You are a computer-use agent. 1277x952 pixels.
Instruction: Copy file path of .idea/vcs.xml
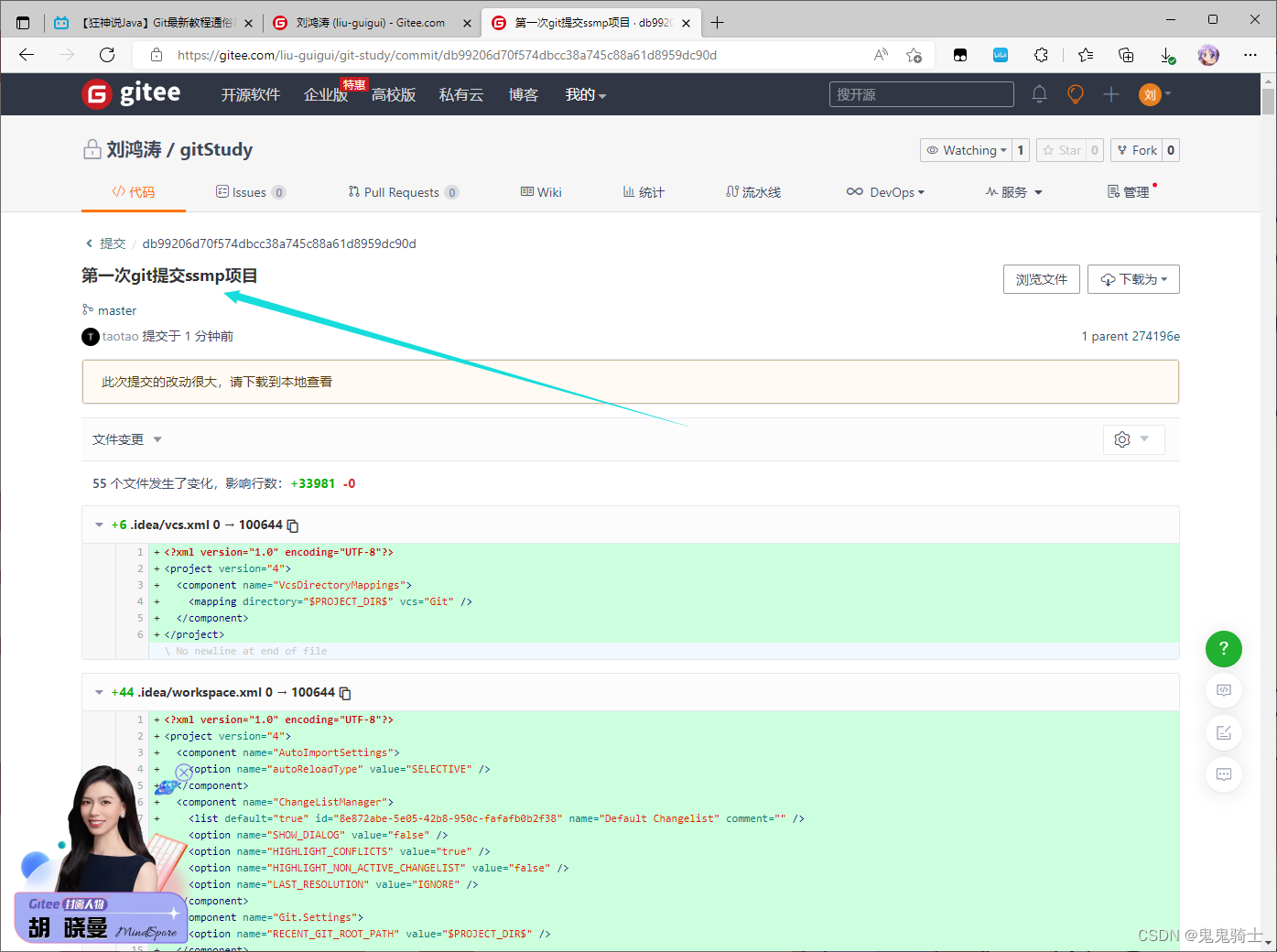point(293,525)
